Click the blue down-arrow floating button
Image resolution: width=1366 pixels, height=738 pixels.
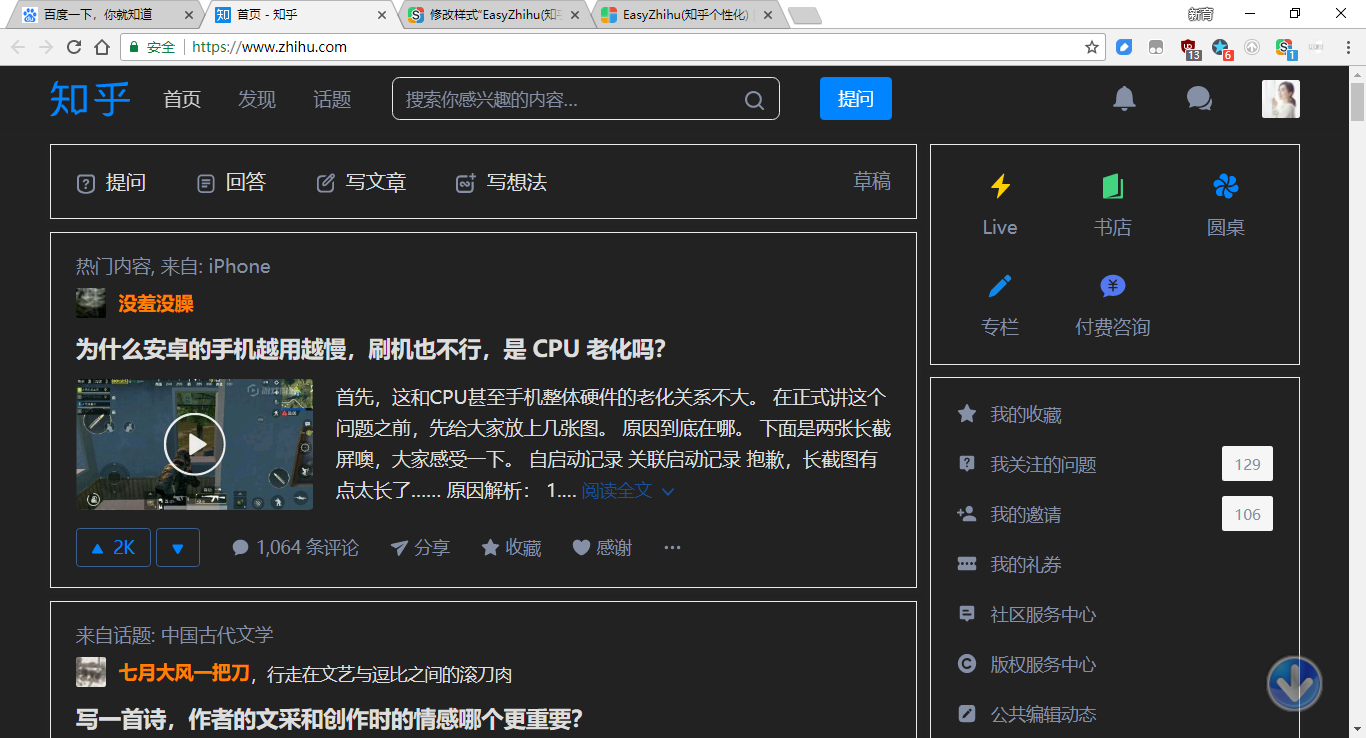tap(1294, 684)
